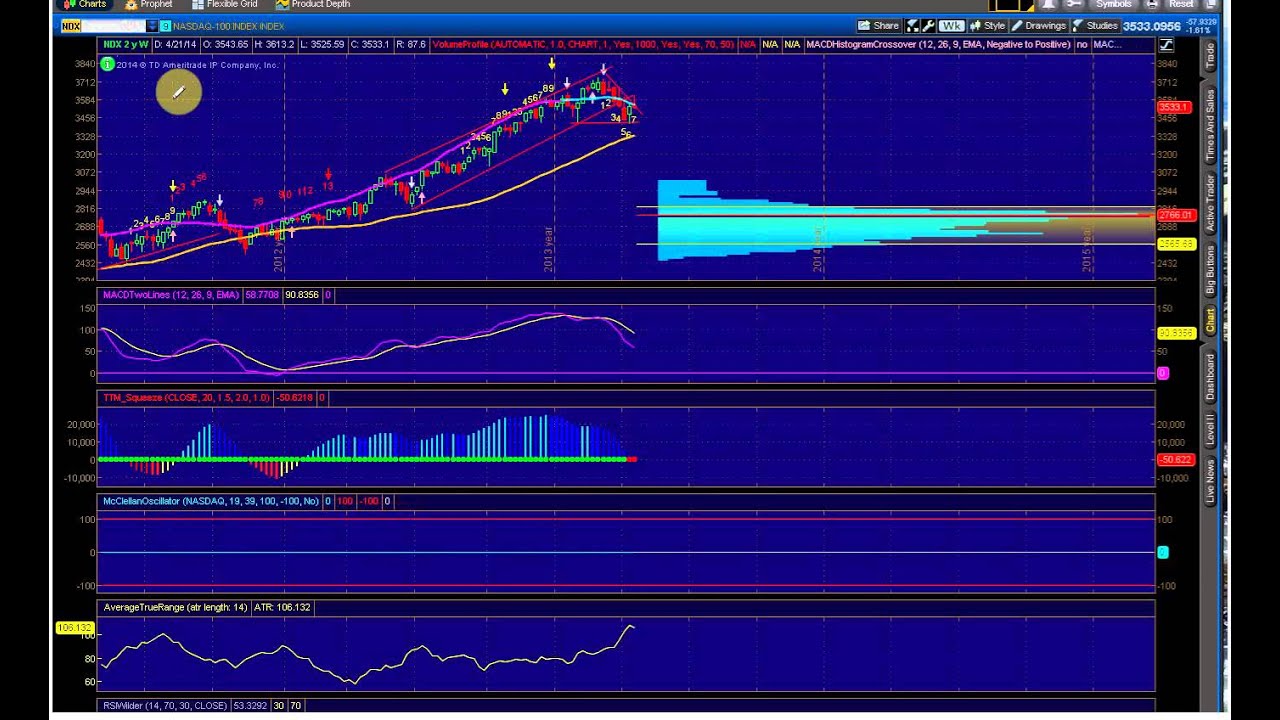
Task: Open the Drawings menu
Action: point(1040,26)
